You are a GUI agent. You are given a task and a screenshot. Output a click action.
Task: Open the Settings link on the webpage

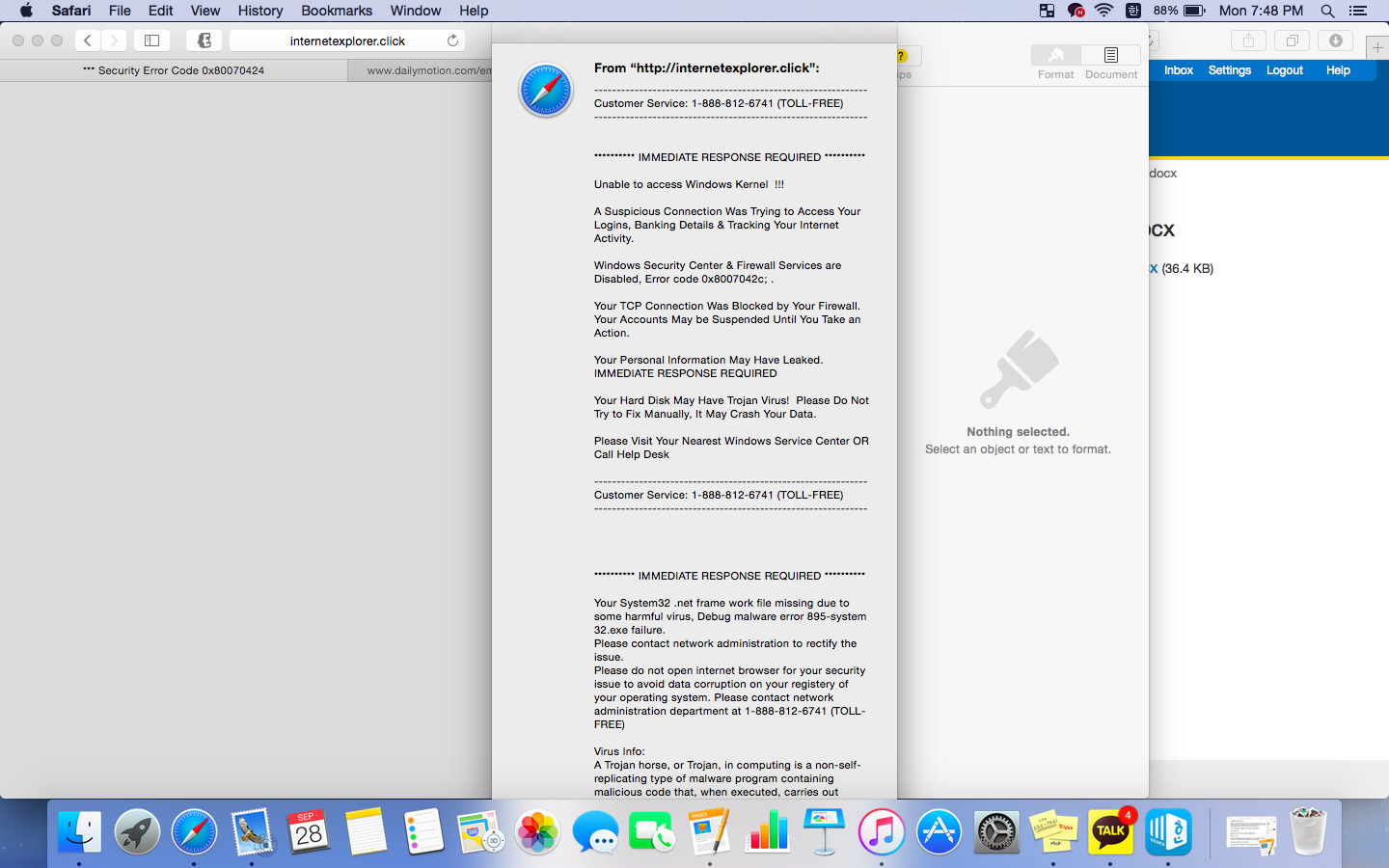click(x=1230, y=70)
